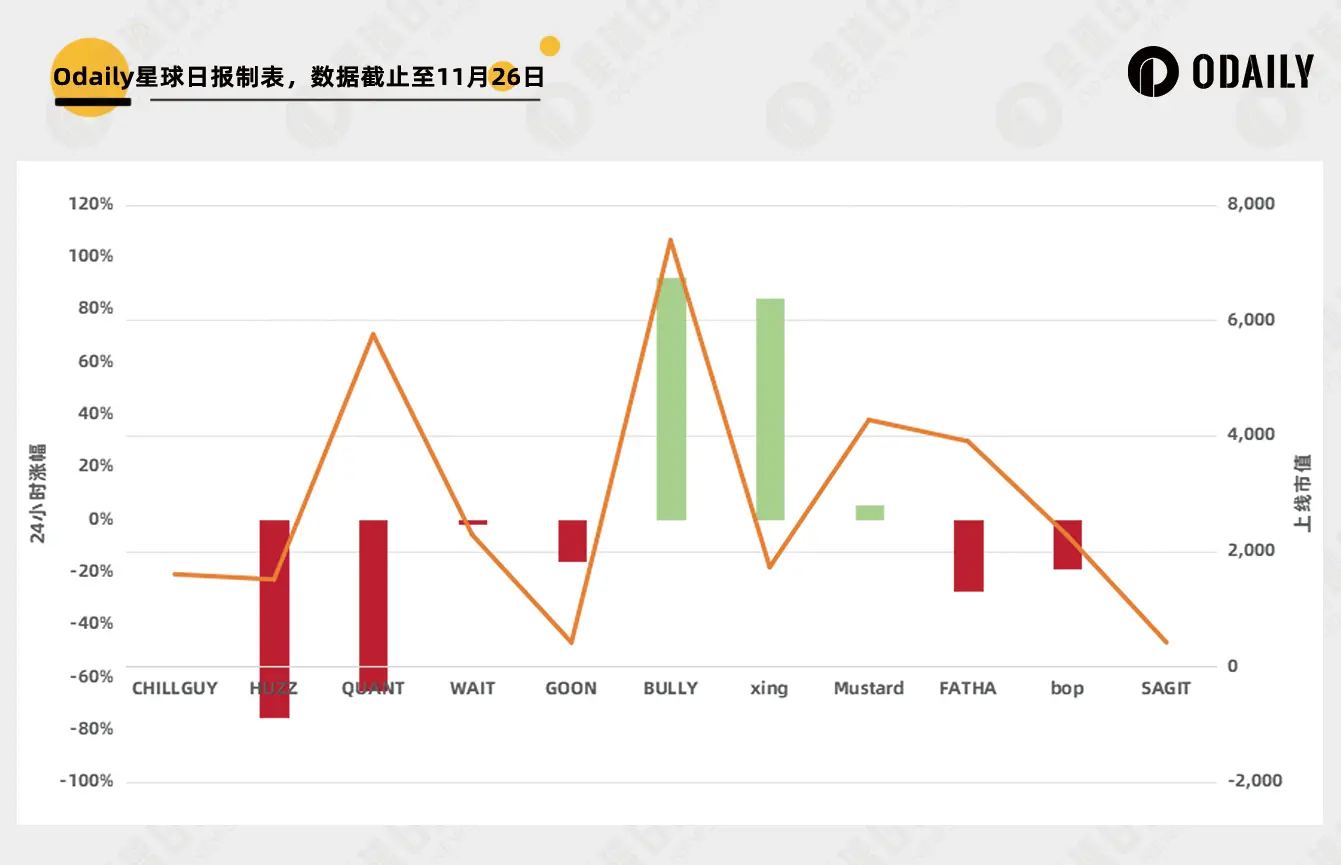Click the small yellow dot above the title
The height and width of the screenshot is (865, 1341).
tap(549, 46)
